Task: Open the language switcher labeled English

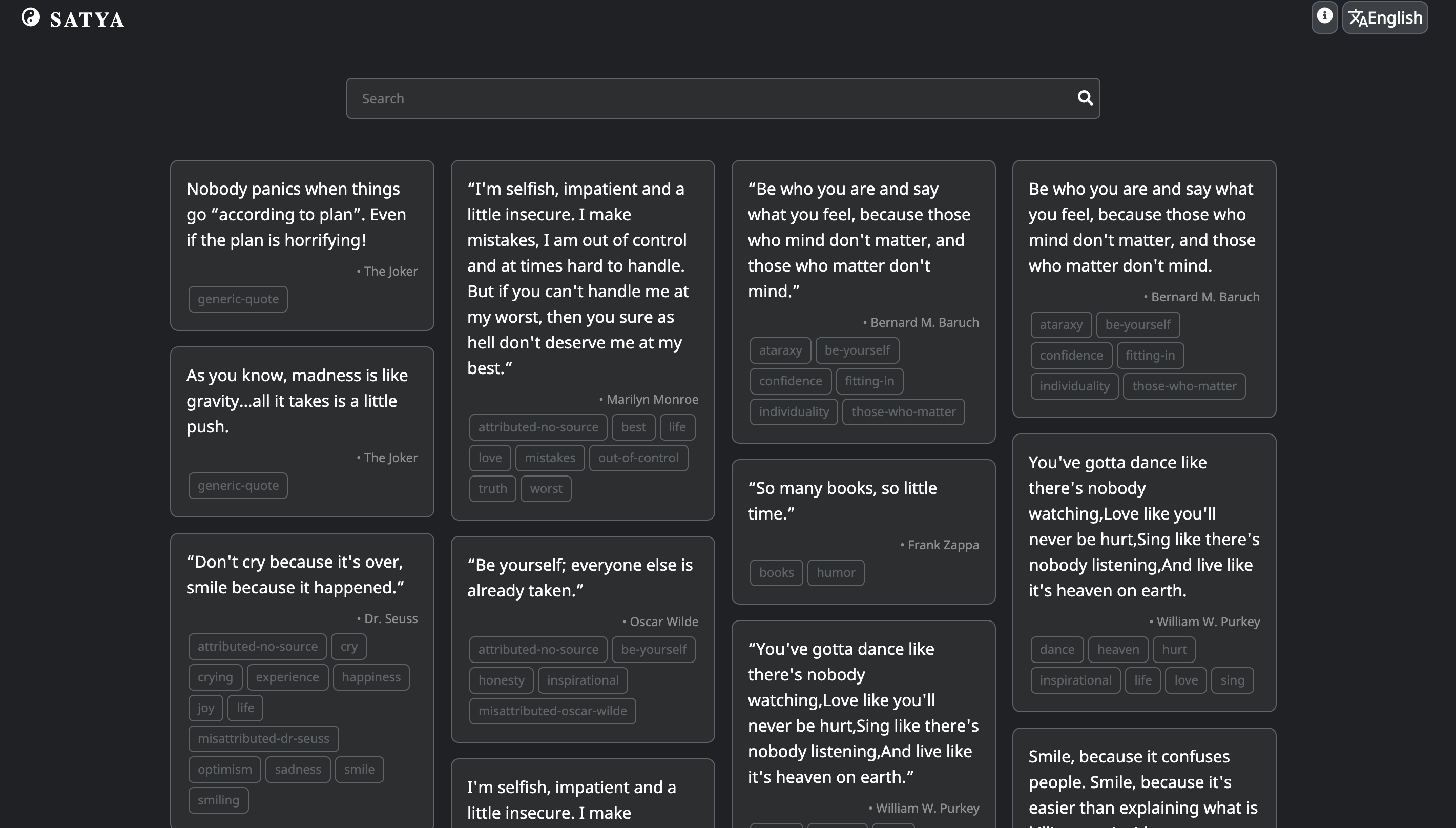Action: 1385,17
